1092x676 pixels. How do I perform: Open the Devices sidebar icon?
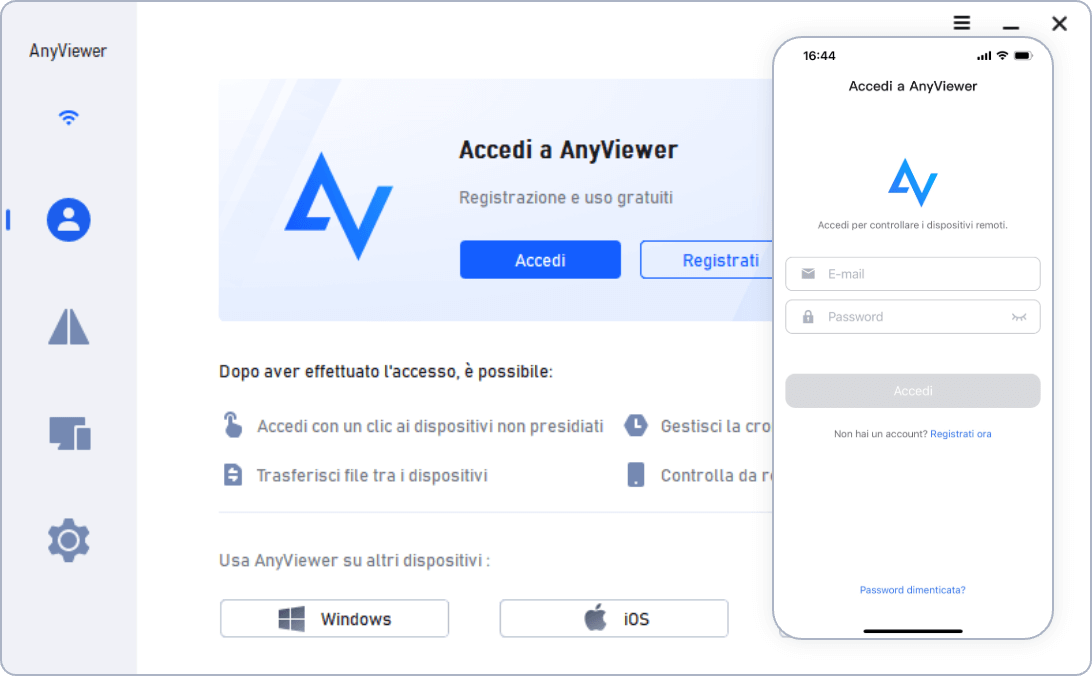[x=70, y=433]
